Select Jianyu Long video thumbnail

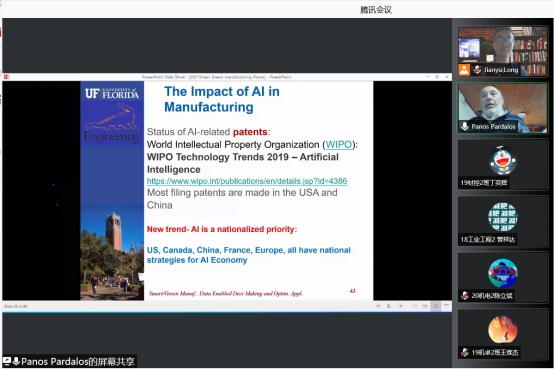click(x=502, y=51)
